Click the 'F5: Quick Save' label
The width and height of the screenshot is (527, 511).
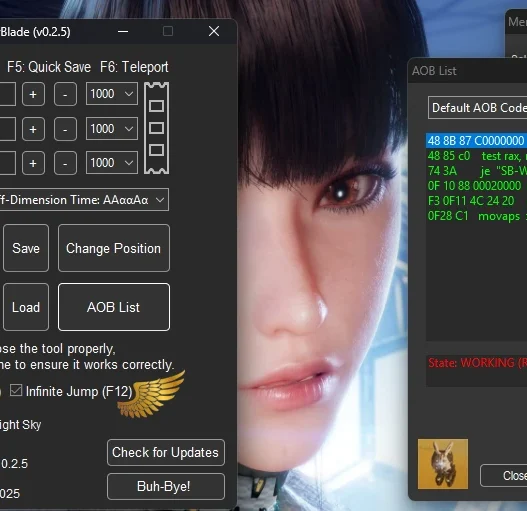pyautogui.click(x=49, y=67)
